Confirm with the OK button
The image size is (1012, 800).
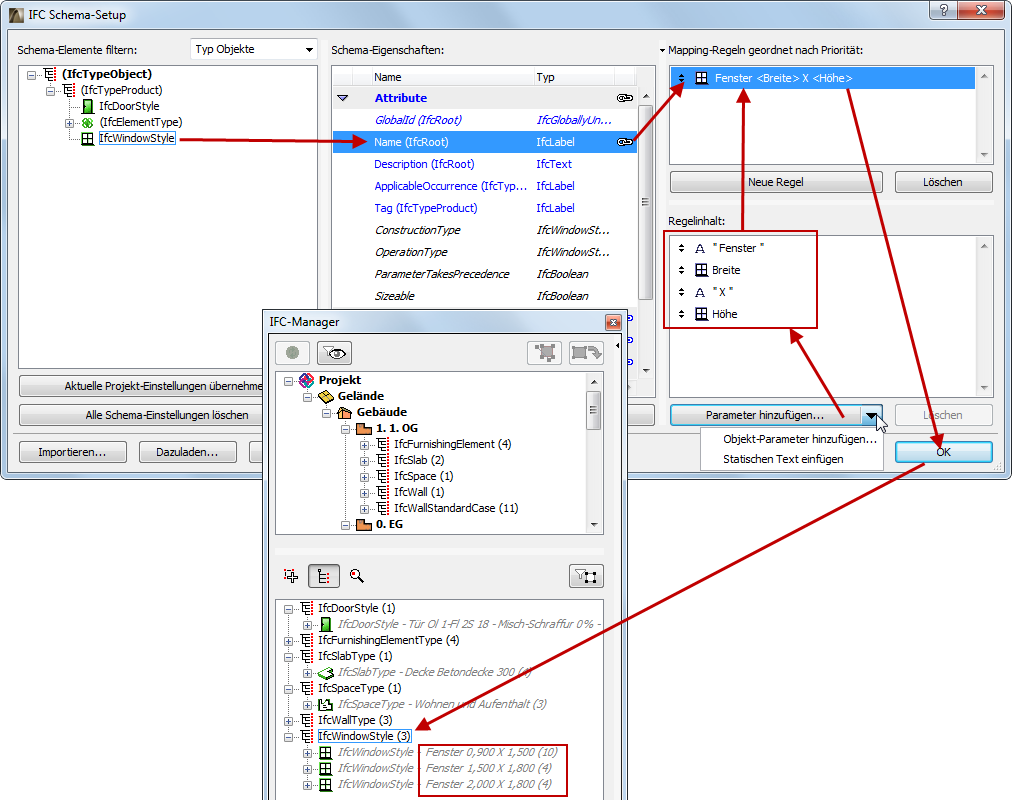(943, 452)
